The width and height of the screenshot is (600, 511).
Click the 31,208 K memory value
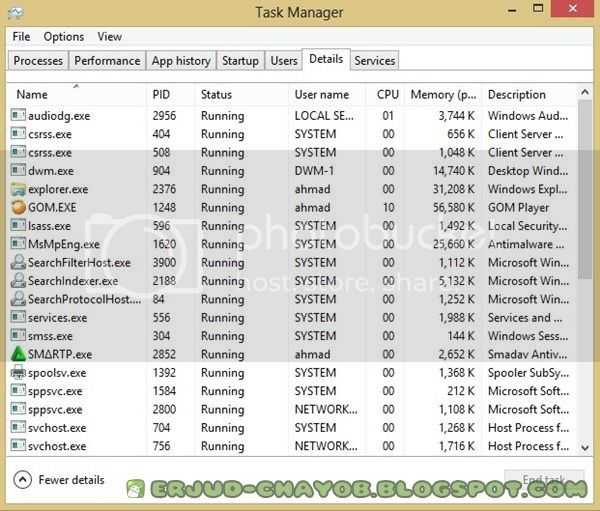[x=454, y=189]
